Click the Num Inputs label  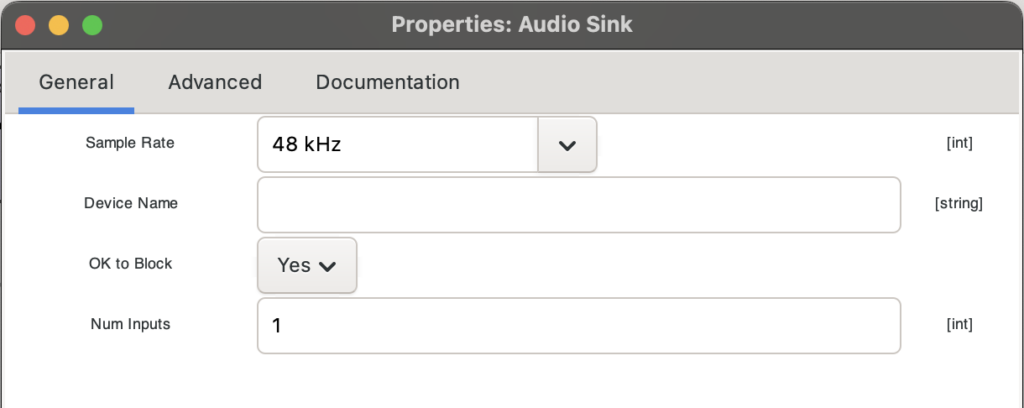[x=131, y=324]
